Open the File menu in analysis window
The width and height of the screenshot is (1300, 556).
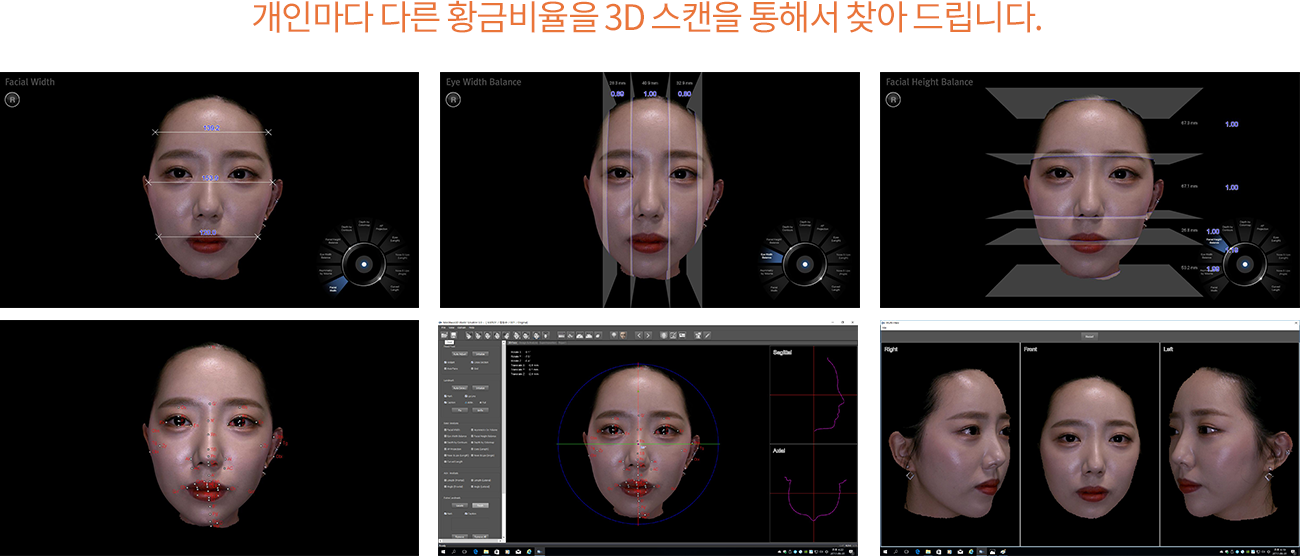pyautogui.click(x=443, y=328)
